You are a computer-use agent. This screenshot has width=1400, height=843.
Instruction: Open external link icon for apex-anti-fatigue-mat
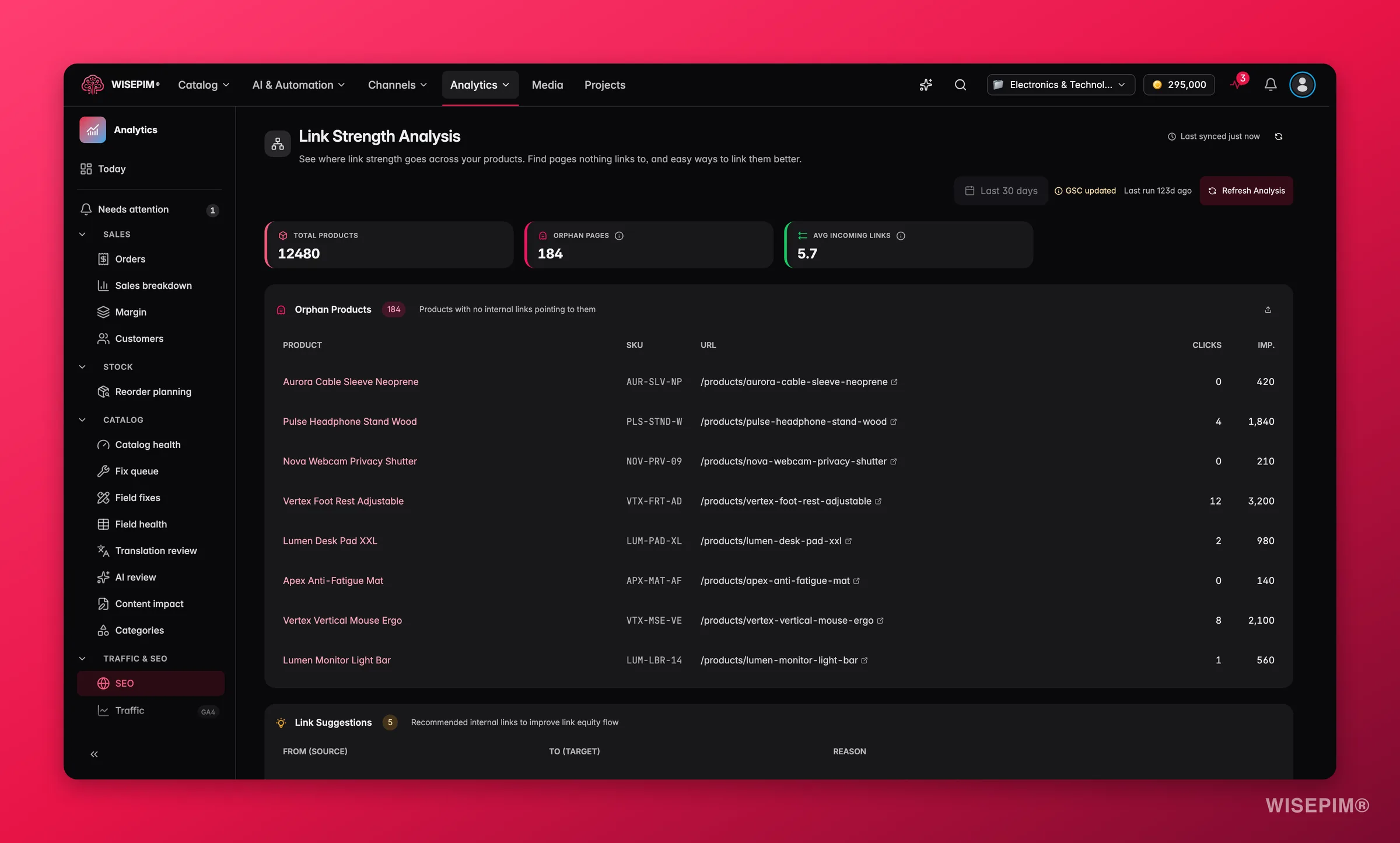tap(856, 580)
